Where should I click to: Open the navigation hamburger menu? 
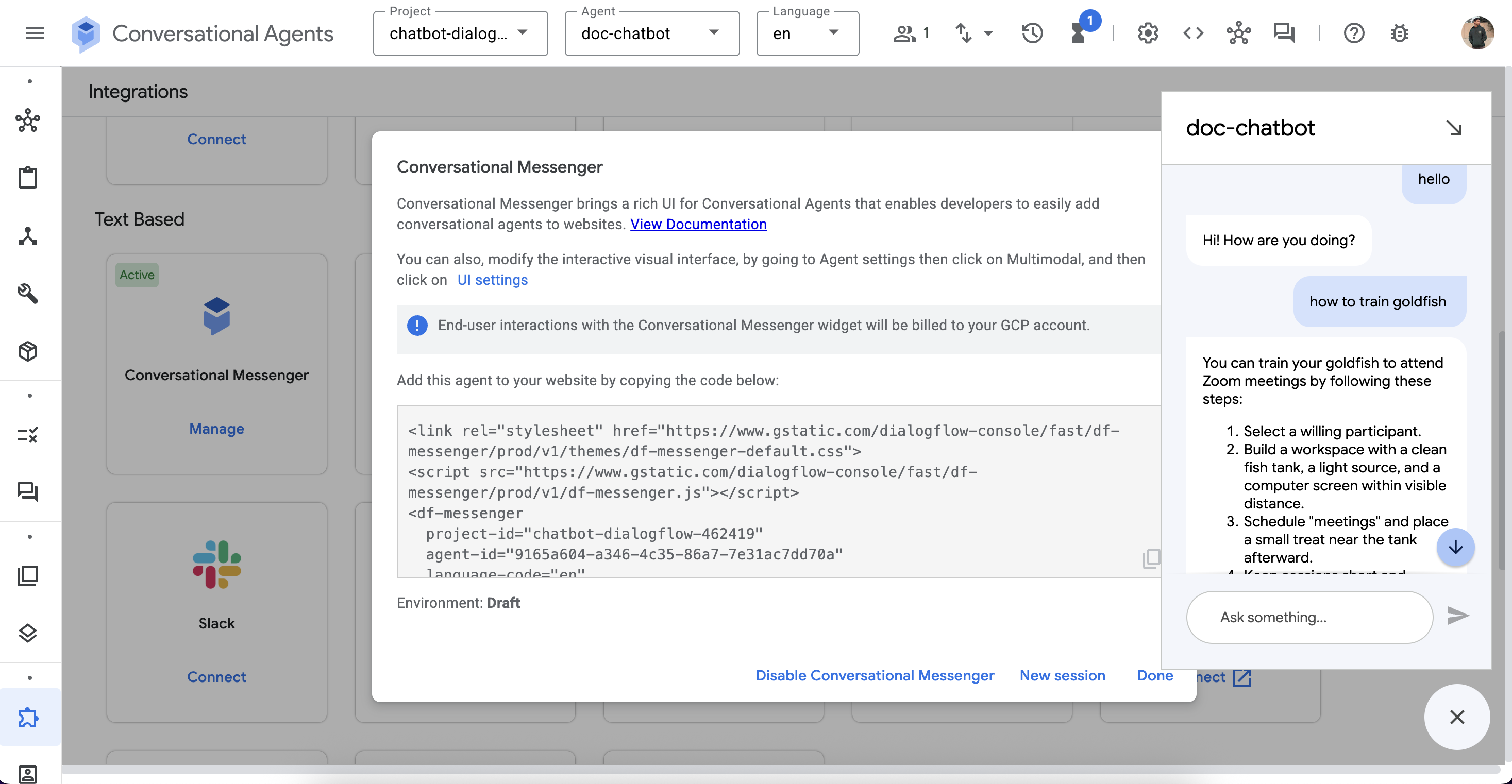coord(34,33)
